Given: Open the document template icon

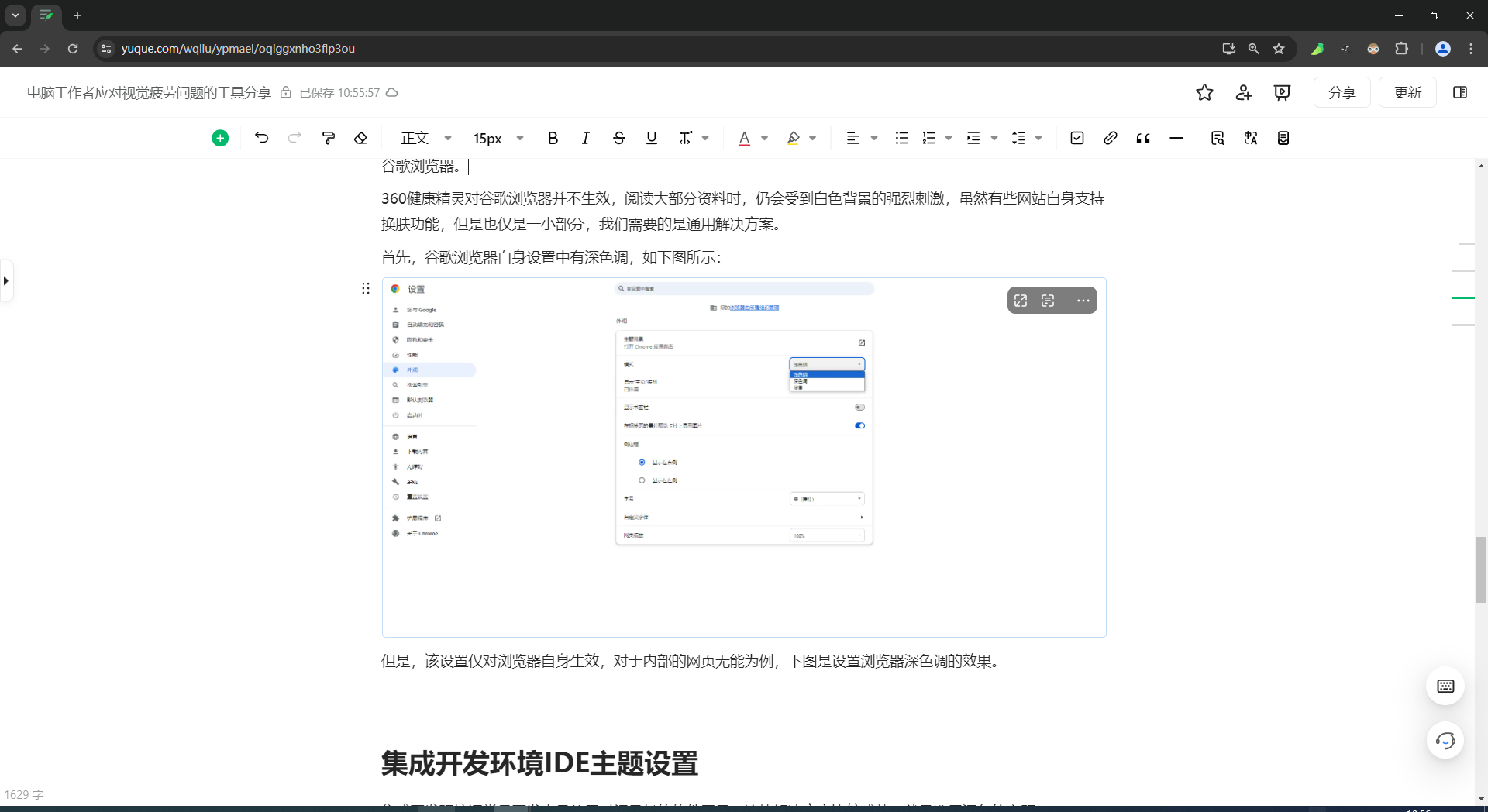Looking at the screenshot, I should pyautogui.click(x=1283, y=138).
